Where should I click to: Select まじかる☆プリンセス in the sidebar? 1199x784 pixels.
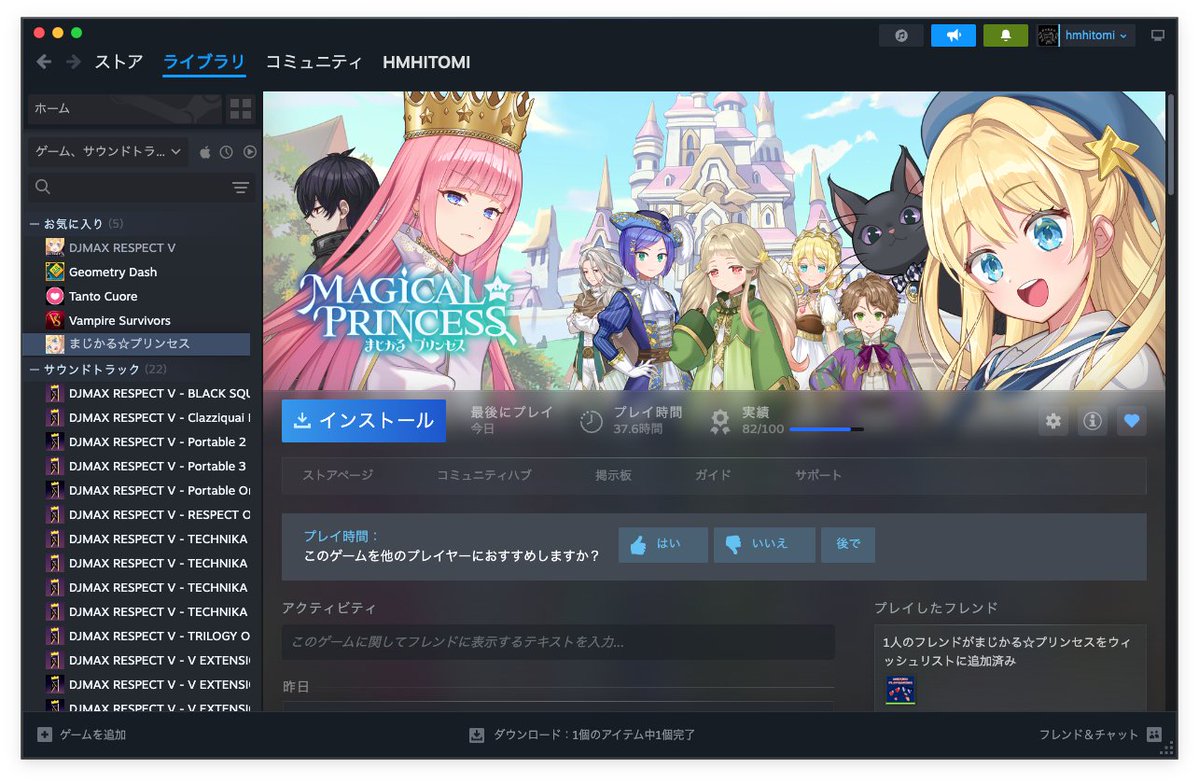pyautogui.click(x=137, y=344)
